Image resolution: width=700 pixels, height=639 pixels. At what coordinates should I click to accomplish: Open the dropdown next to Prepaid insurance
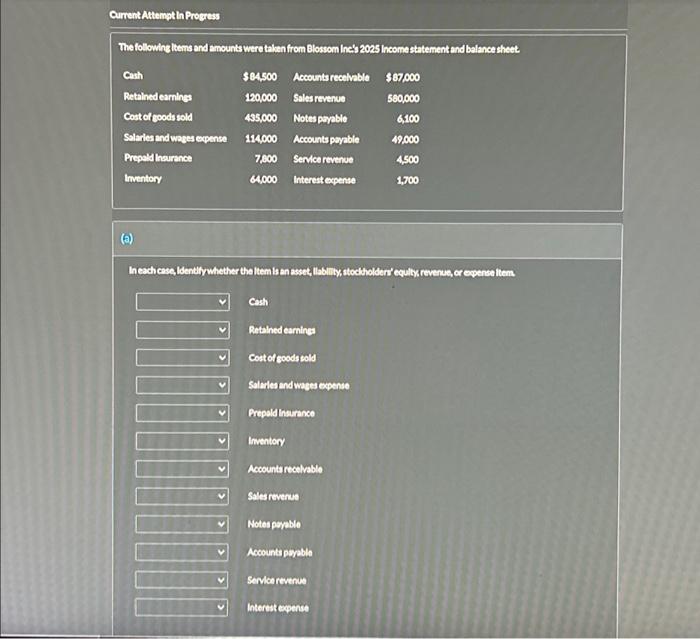pyautogui.click(x=183, y=413)
